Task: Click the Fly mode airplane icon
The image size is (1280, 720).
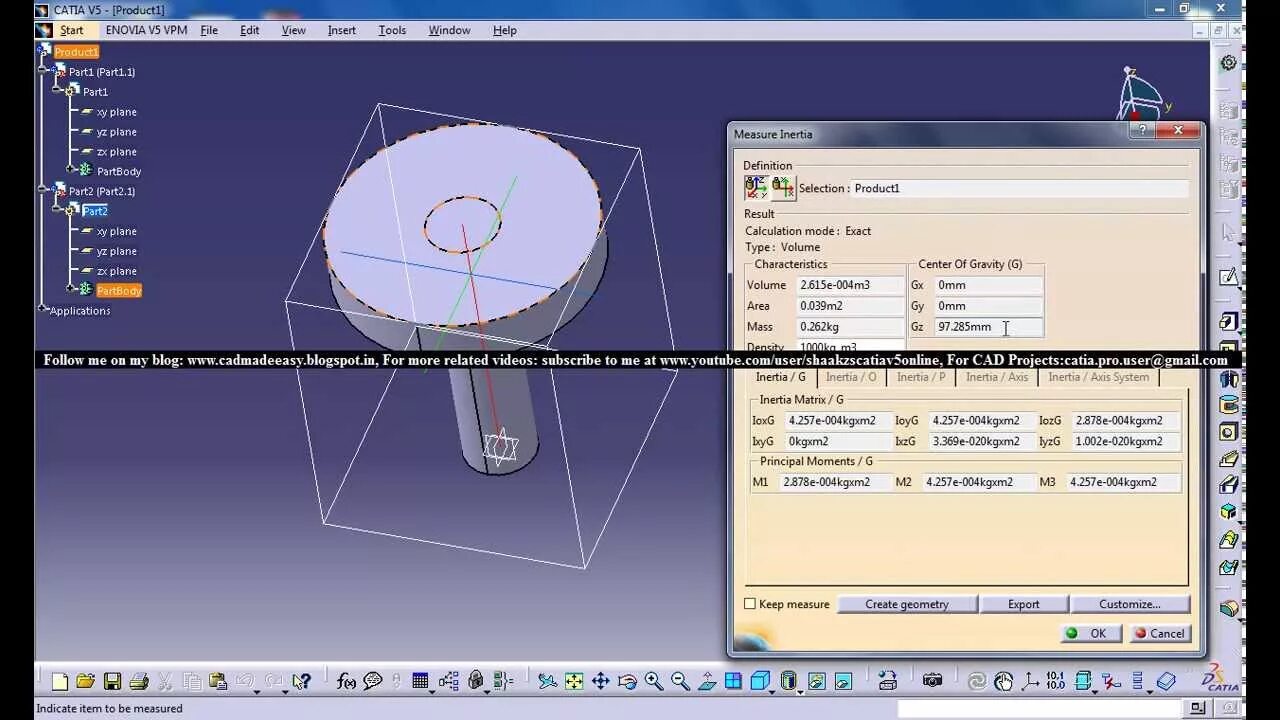Action: 547,681
